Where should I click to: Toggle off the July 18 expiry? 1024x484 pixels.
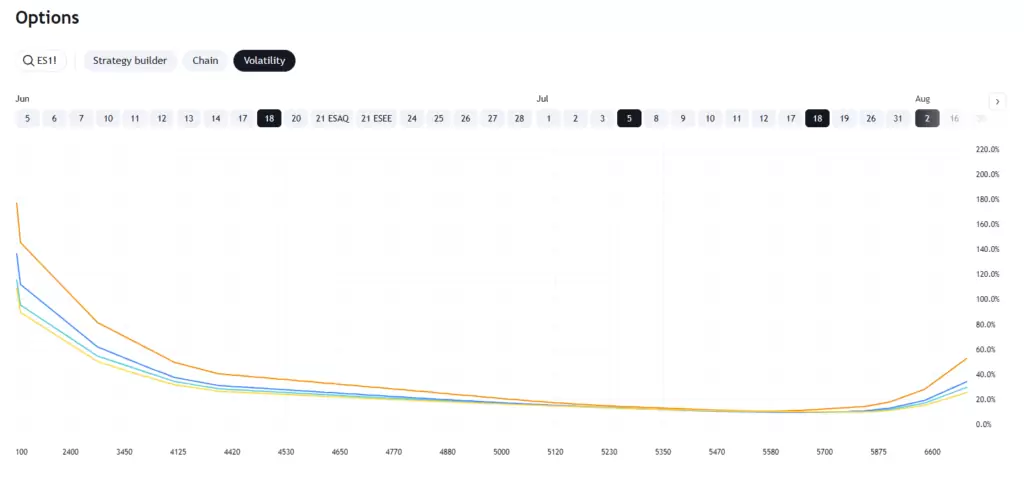(817, 118)
